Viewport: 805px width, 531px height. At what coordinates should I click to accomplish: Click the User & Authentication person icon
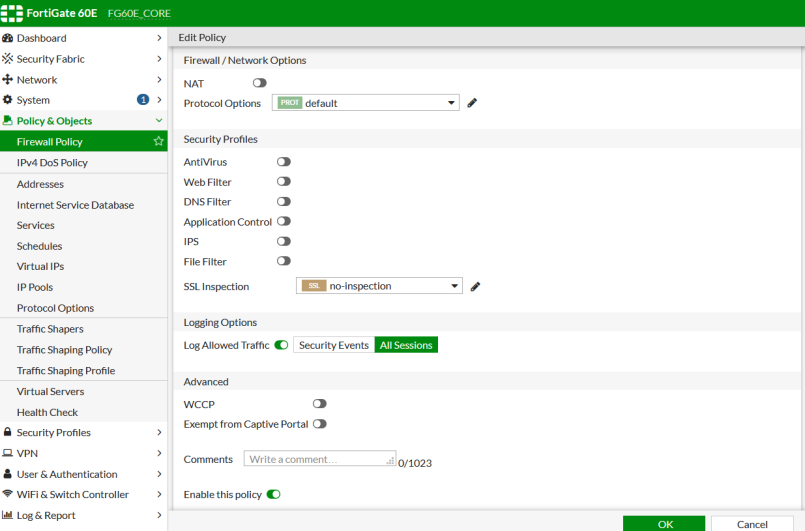click(7, 473)
